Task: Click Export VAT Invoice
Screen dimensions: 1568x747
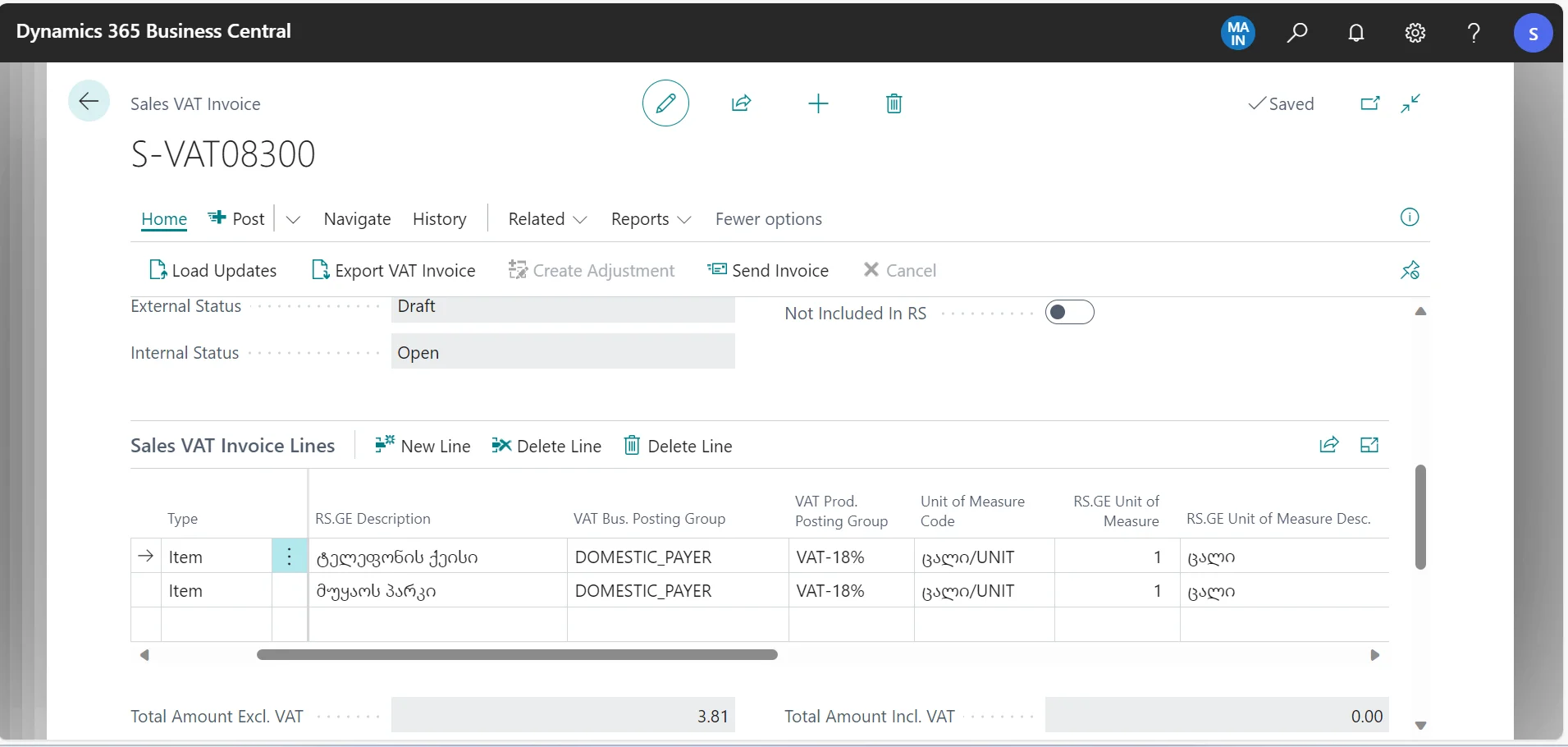Action: tap(394, 270)
